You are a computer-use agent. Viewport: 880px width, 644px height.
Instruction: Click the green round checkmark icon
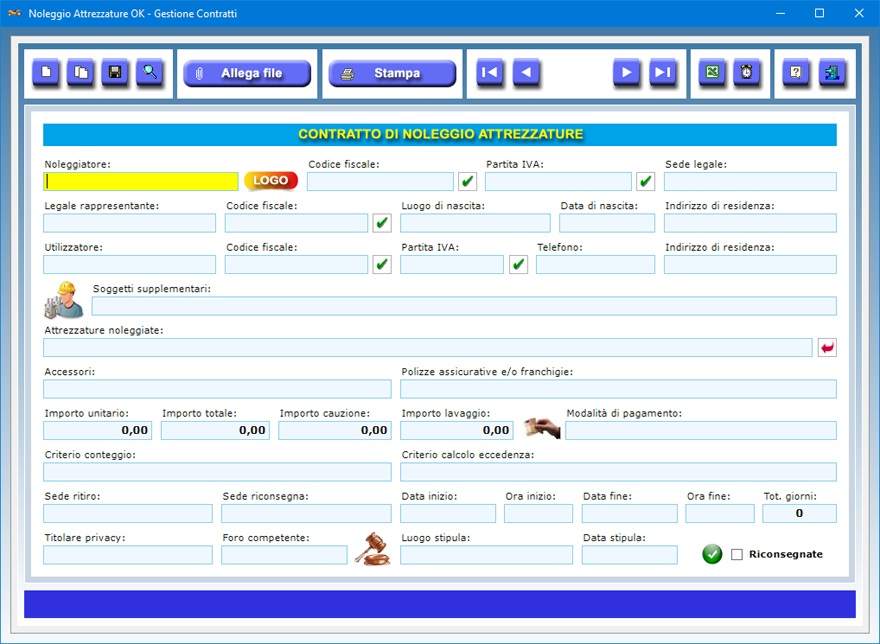click(712, 554)
